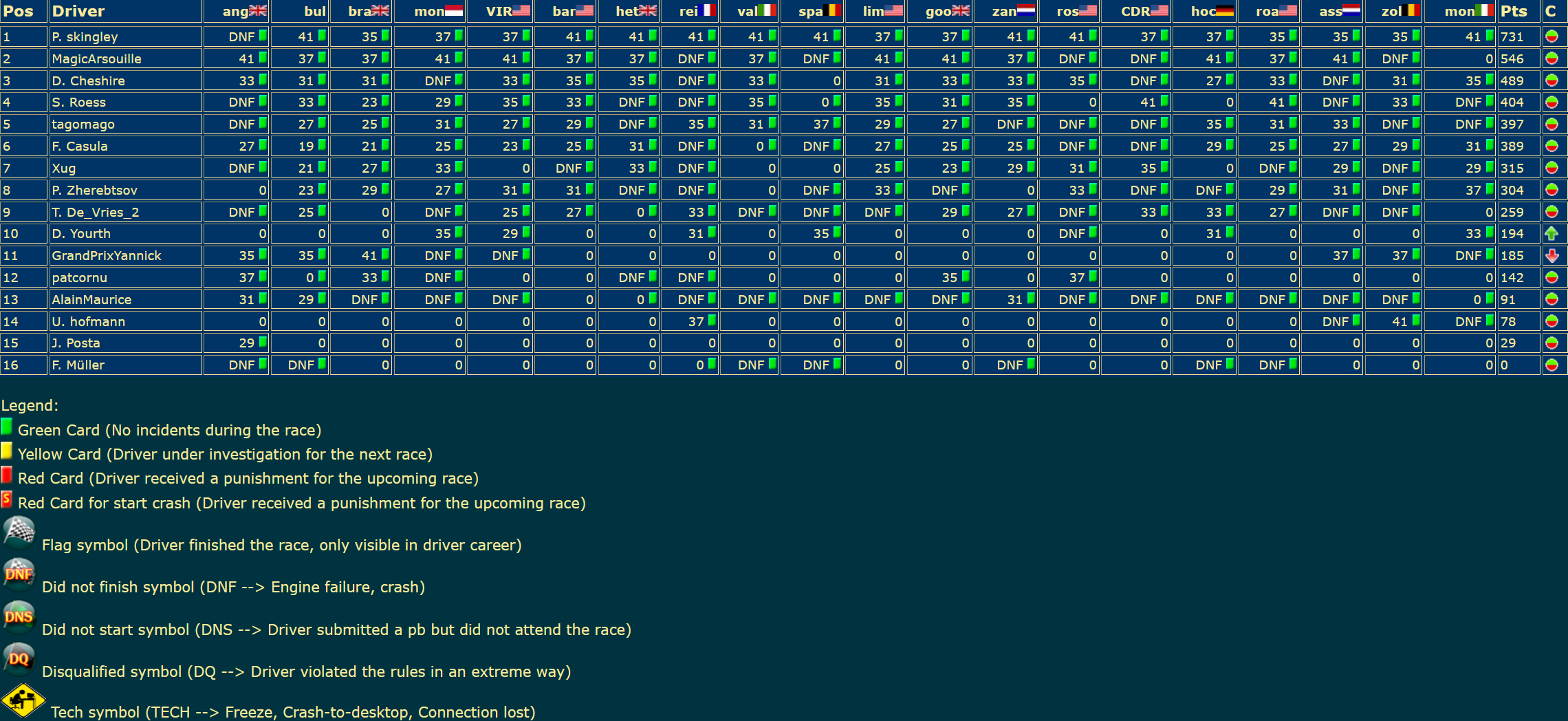1568x721 pixels.
Task: Click P. skingley's total points cell 731
Action: coord(1512,37)
